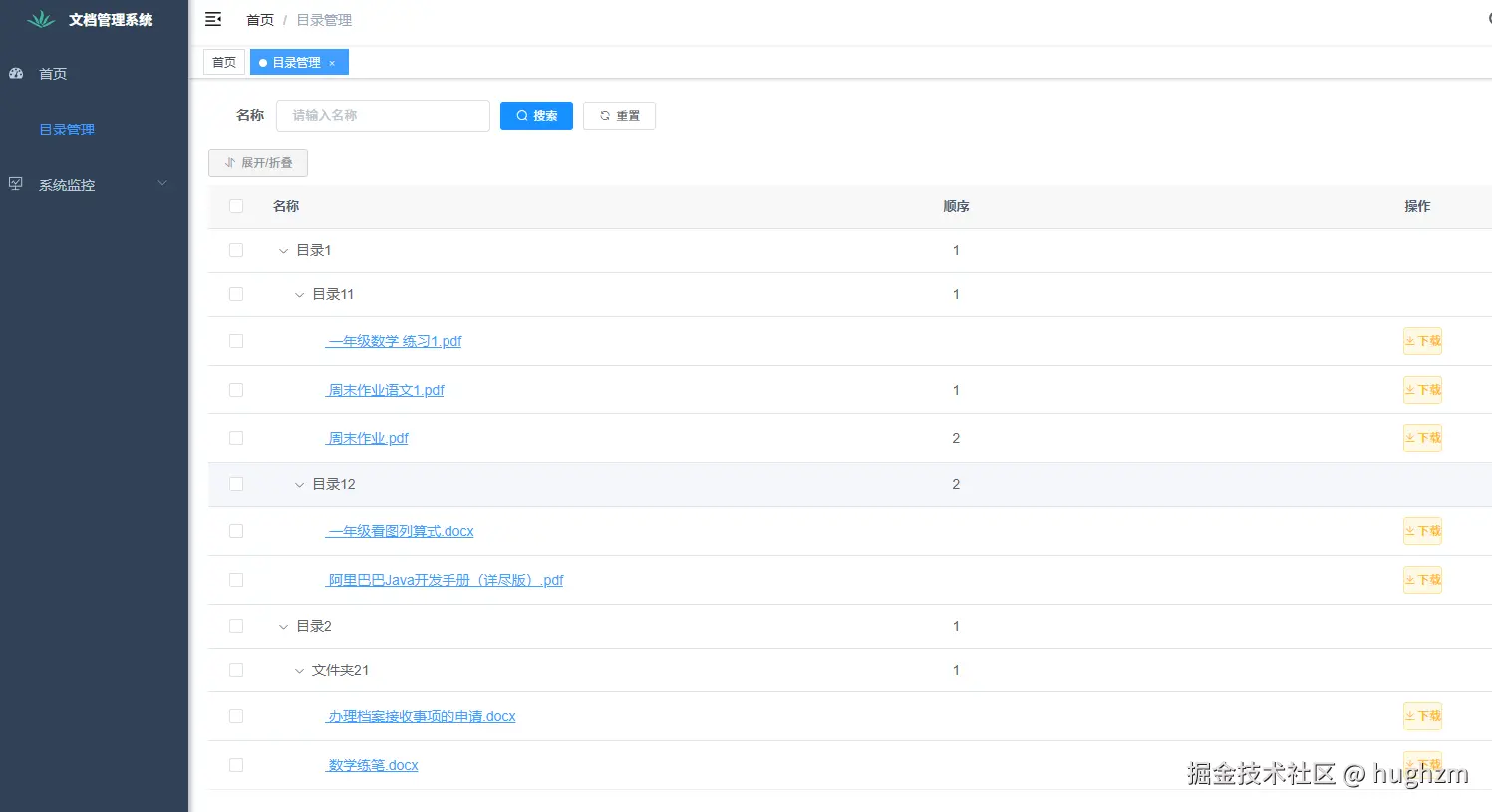
Task: Click the monitor icon beside 系统监控
Action: (16, 184)
